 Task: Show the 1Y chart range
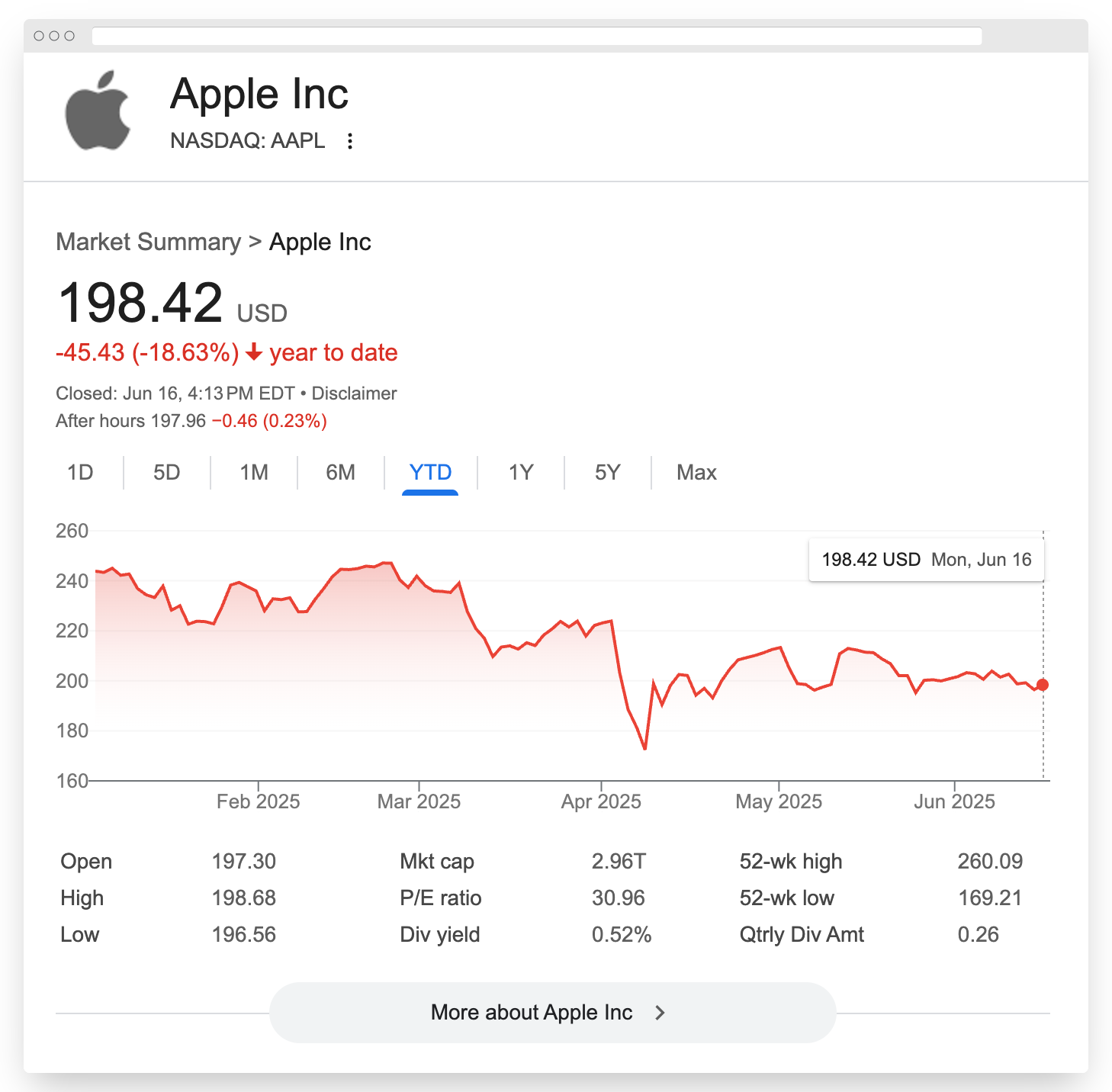tap(521, 473)
